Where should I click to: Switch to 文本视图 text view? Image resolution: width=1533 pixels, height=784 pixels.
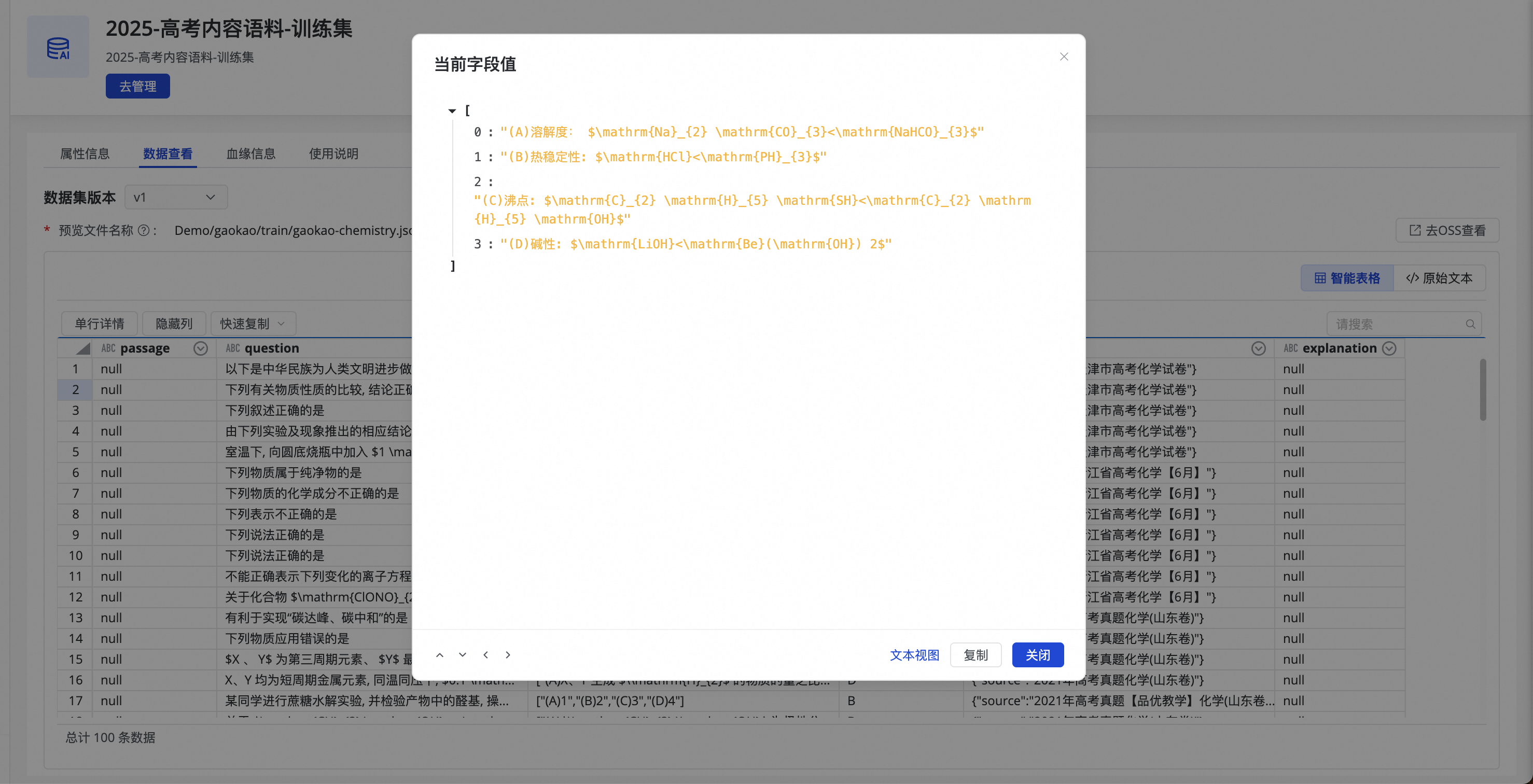pyautogui.click(x=914, y=655)
